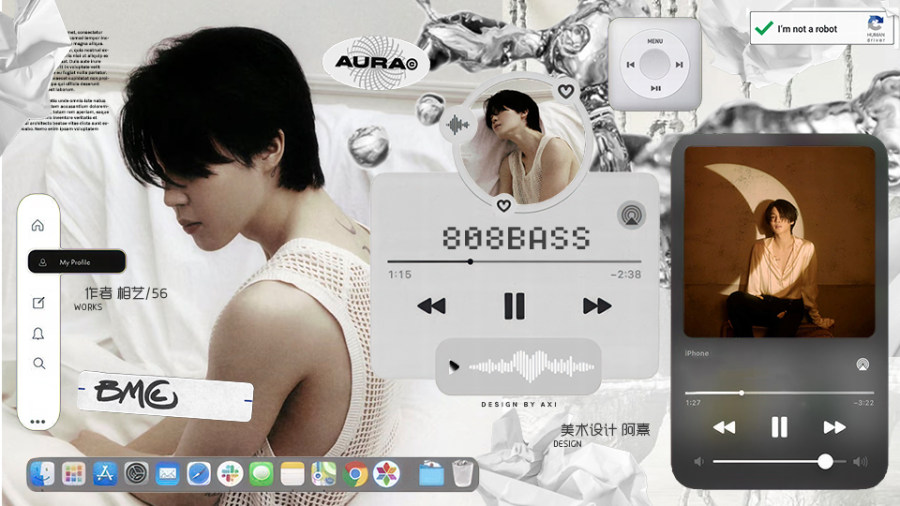Go to Home in the sidebar

38,225
